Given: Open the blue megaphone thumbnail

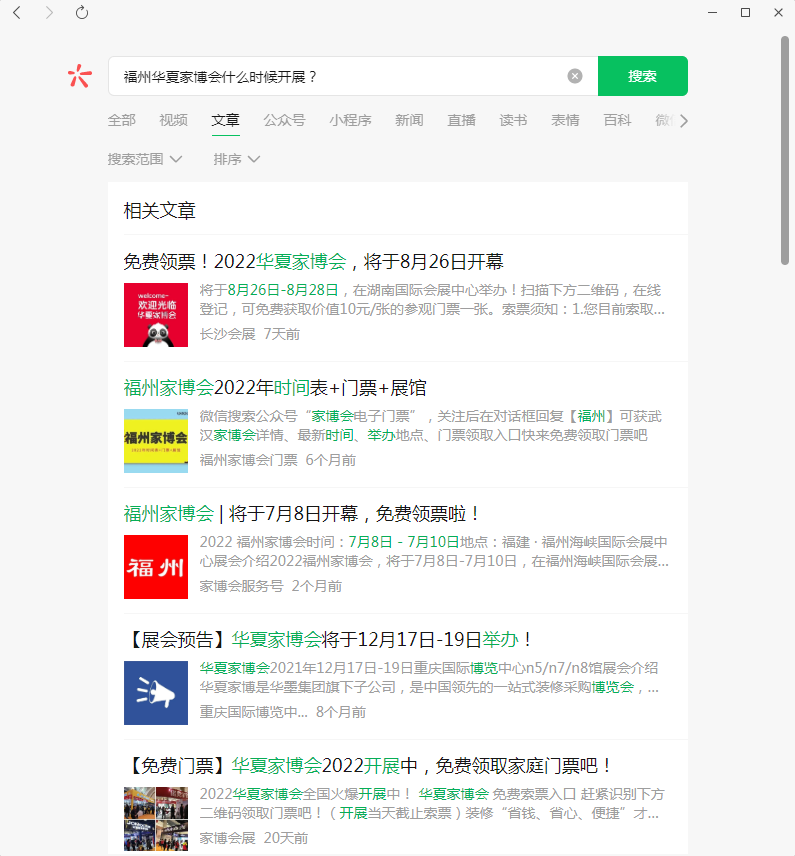Looking at the screenshot, I should click(x=156, y=693).
